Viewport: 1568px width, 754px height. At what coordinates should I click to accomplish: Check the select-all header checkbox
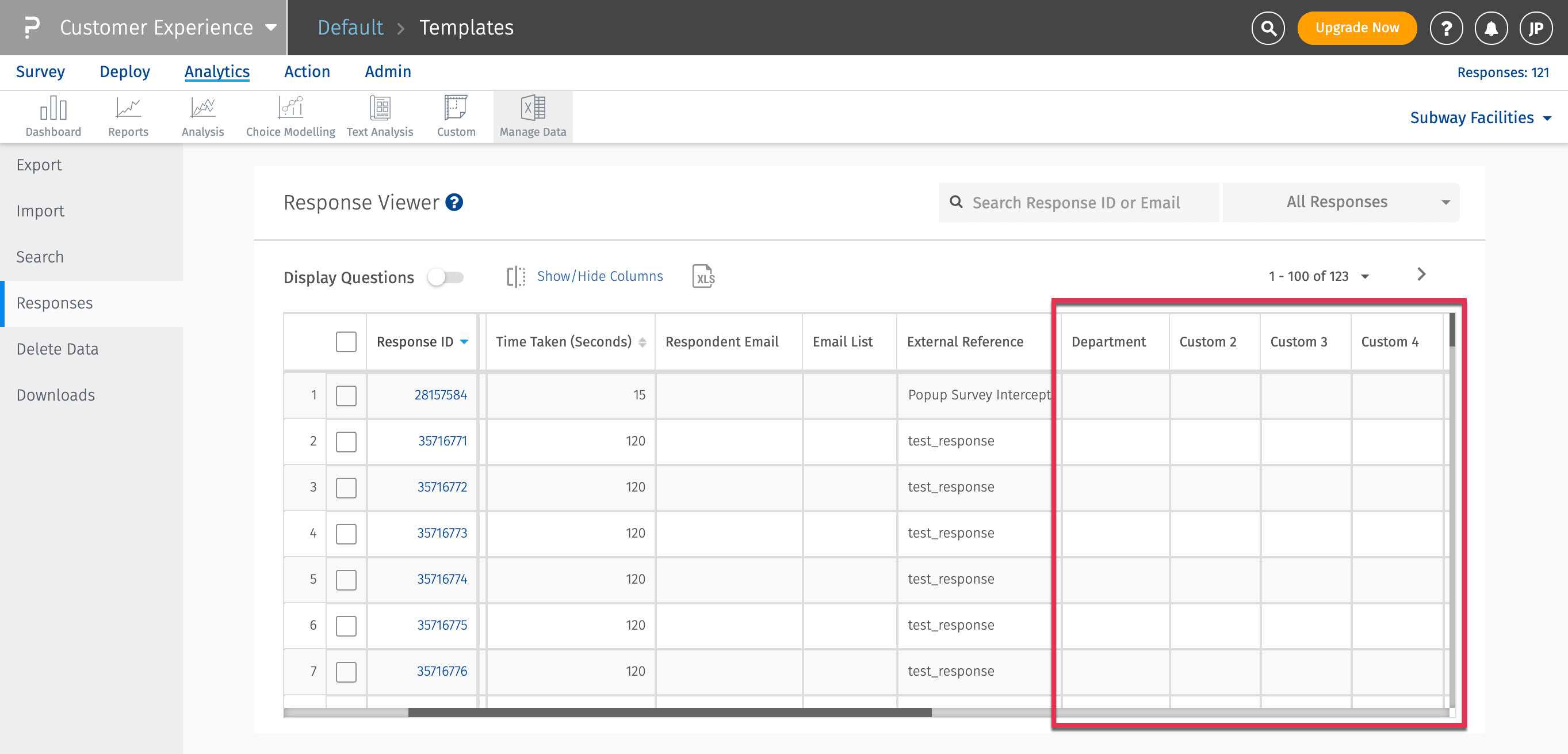346,342
